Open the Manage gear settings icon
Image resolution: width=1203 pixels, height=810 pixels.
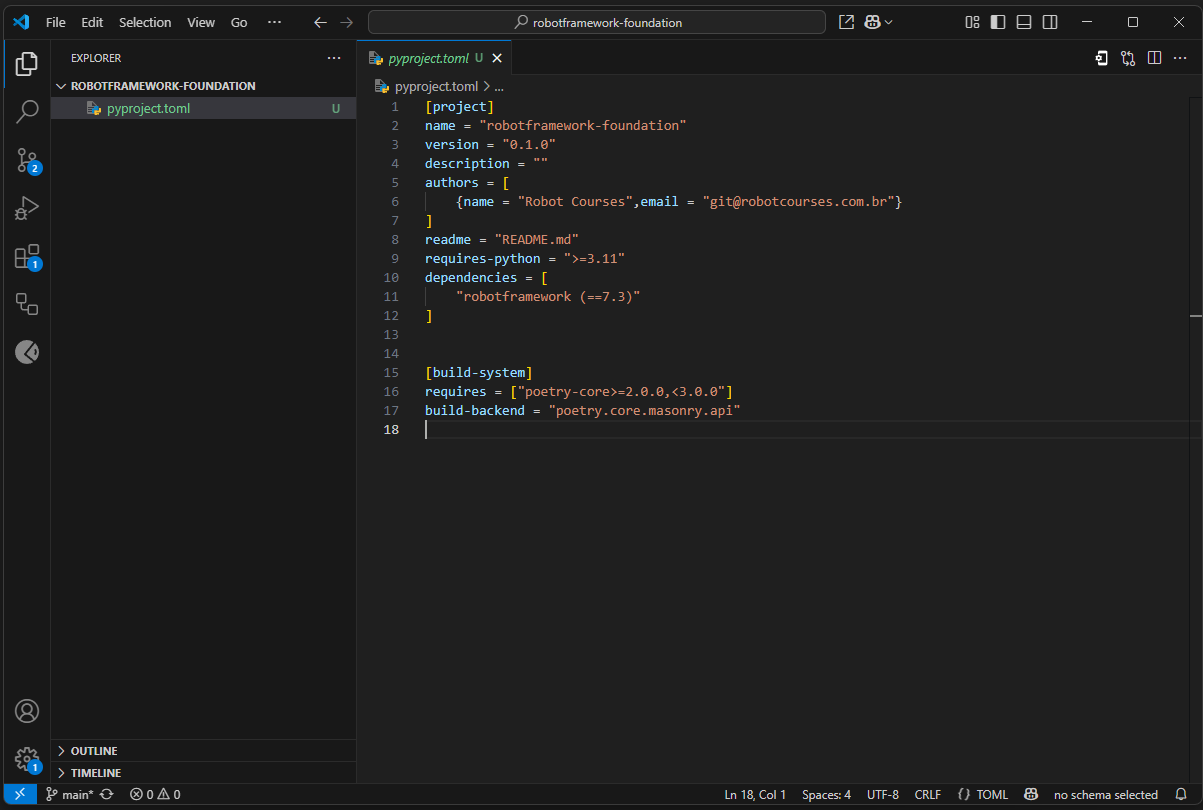[27, 759]
